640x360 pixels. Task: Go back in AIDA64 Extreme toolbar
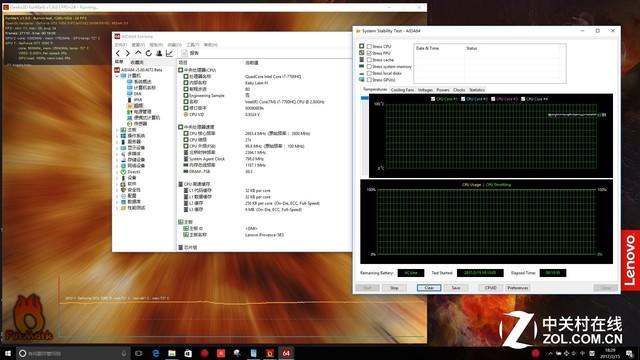click(x=118, y=53)
